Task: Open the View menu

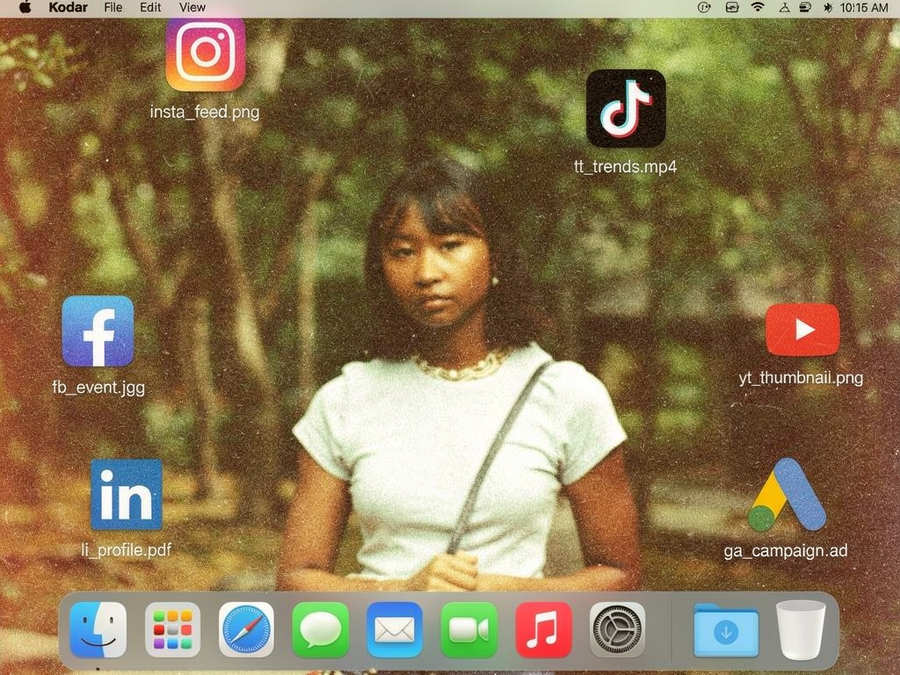Action: (192, 7)
